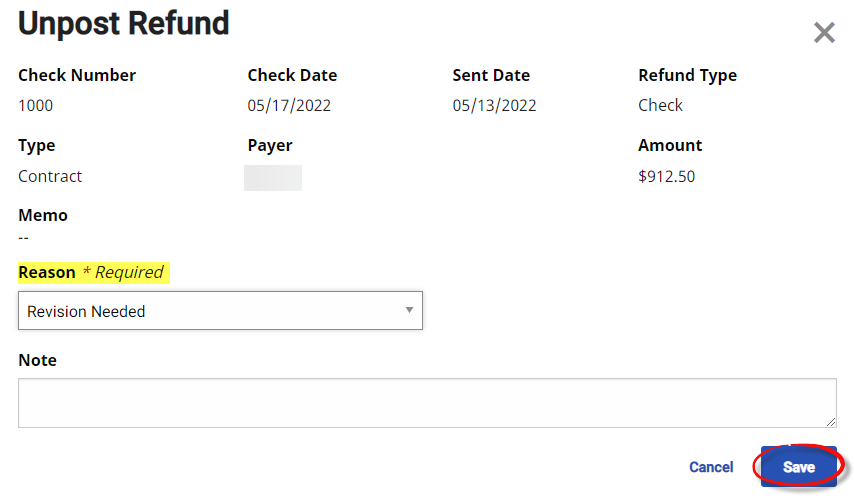Select the check date 05/17/2022

289,105
